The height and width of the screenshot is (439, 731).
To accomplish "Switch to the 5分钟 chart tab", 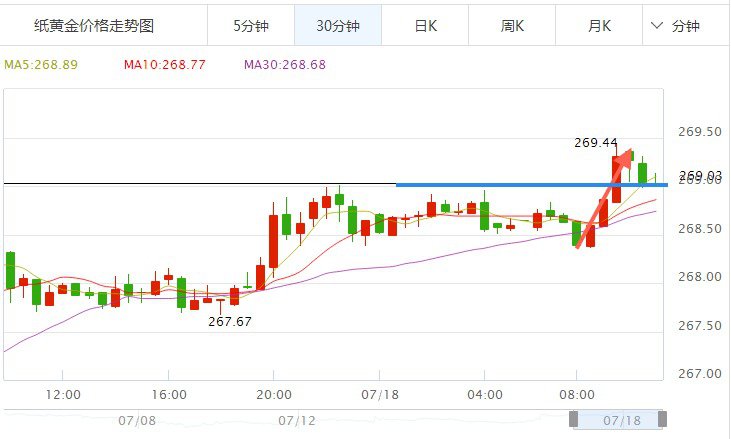I will [251, 26].
